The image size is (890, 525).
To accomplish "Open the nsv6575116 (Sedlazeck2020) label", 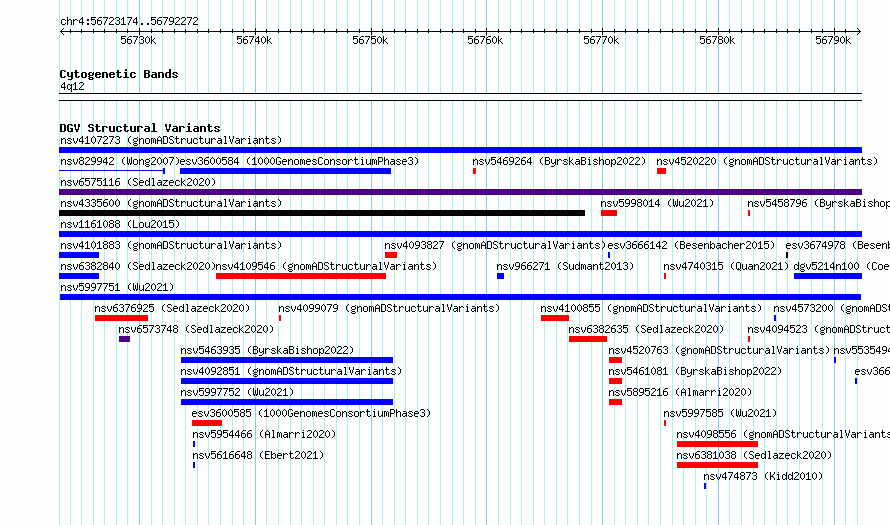I will point(138,182).
